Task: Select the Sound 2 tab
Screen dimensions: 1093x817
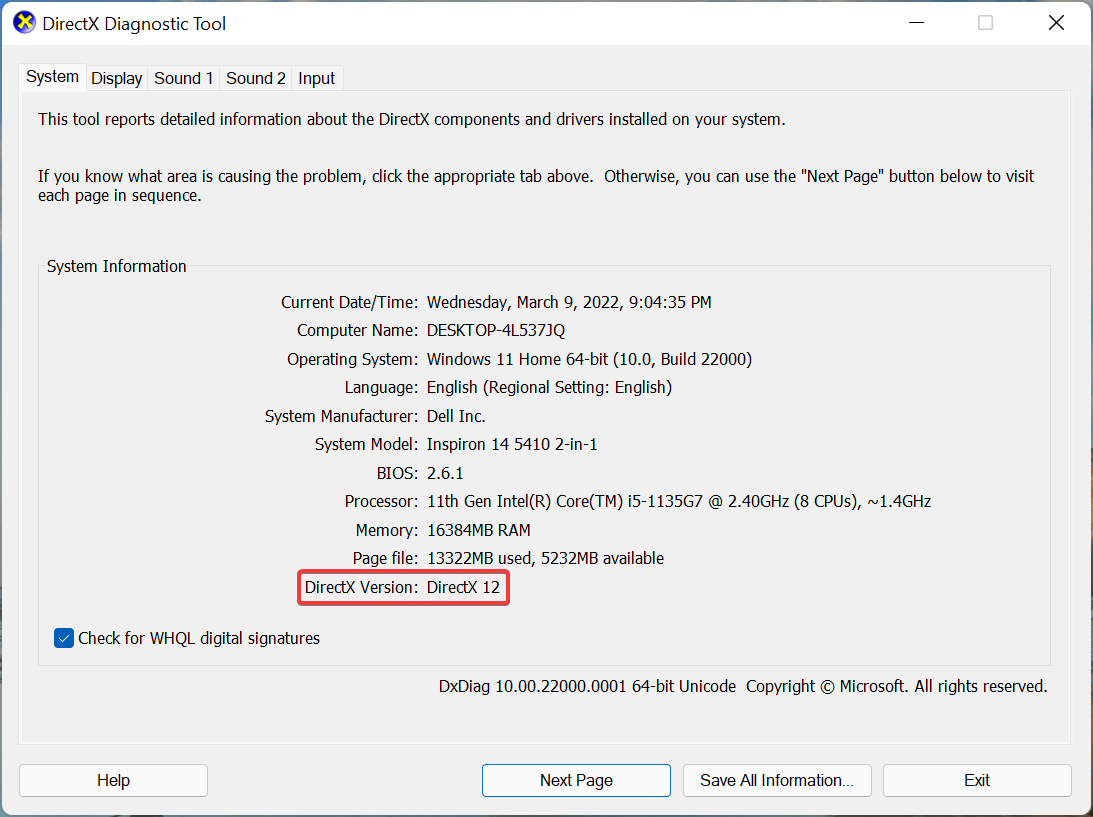Action: tap(255, 78)
